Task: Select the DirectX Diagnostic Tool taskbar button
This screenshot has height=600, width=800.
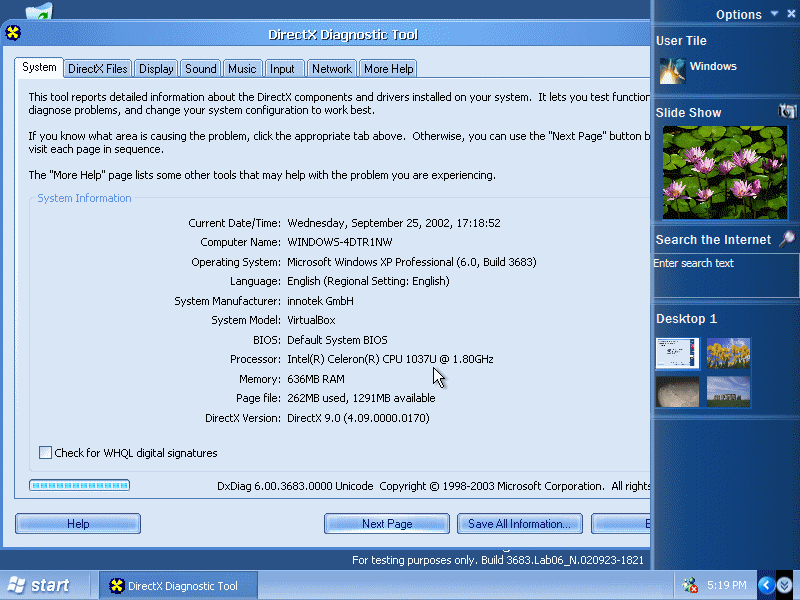Action: 178,586
